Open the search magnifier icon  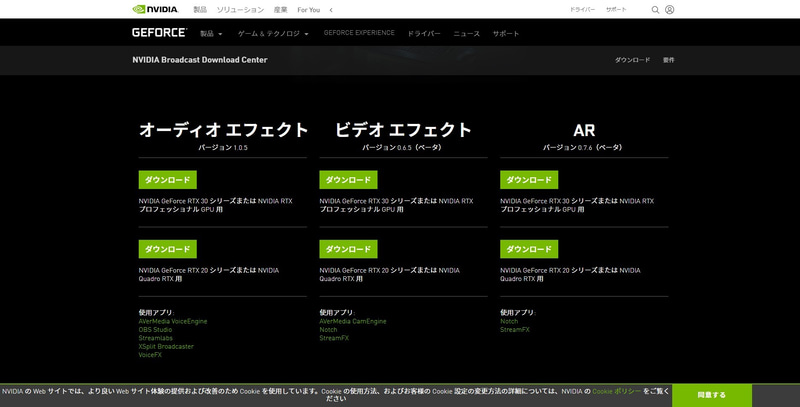(655, 10)
